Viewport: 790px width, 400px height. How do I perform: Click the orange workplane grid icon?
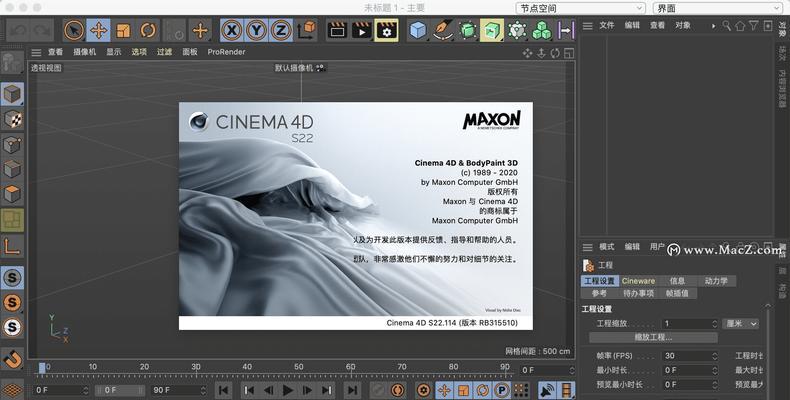tap(12, 389)
